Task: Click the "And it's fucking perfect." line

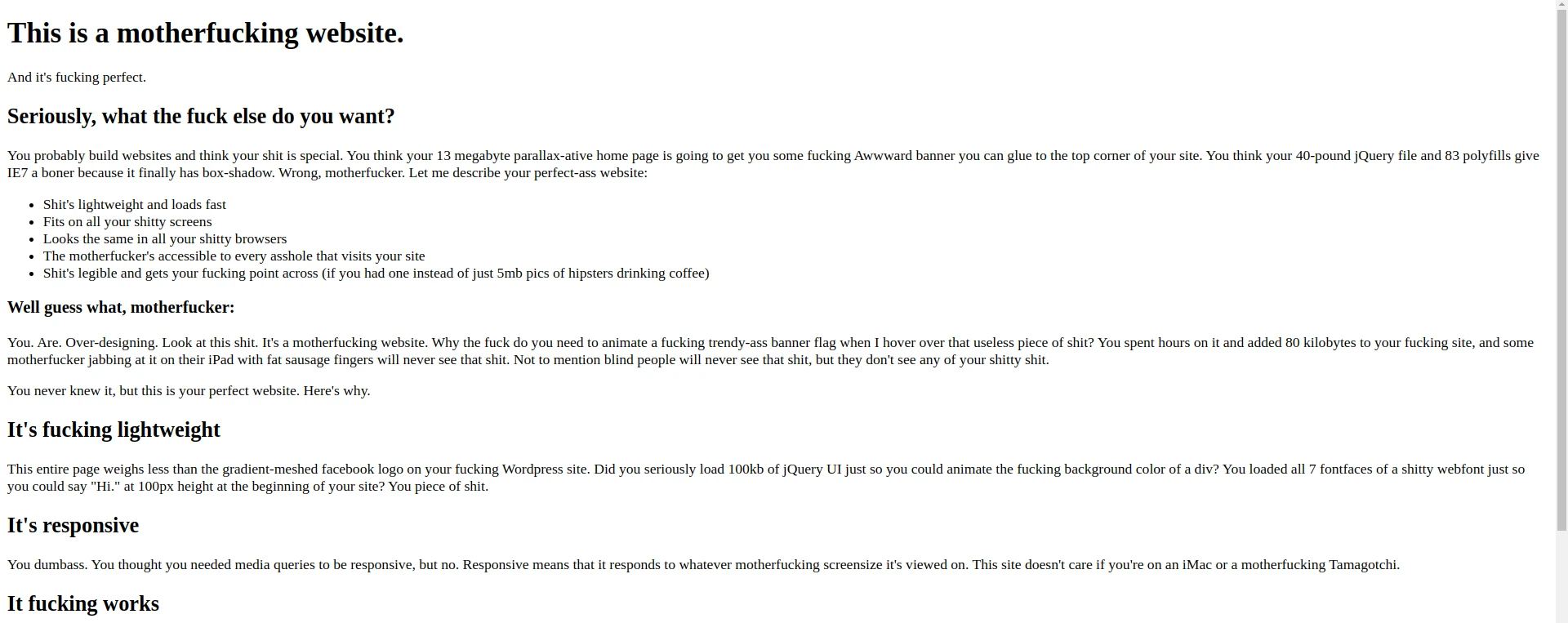Action: click(x=77, y=78)
